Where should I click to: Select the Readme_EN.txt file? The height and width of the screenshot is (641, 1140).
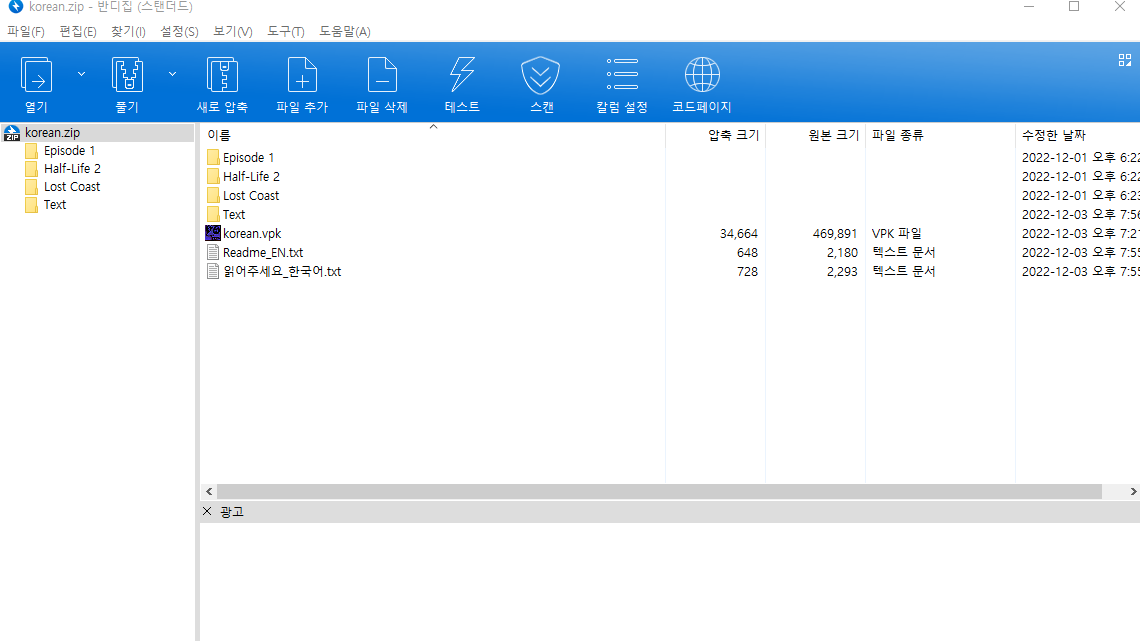(262, 252)
